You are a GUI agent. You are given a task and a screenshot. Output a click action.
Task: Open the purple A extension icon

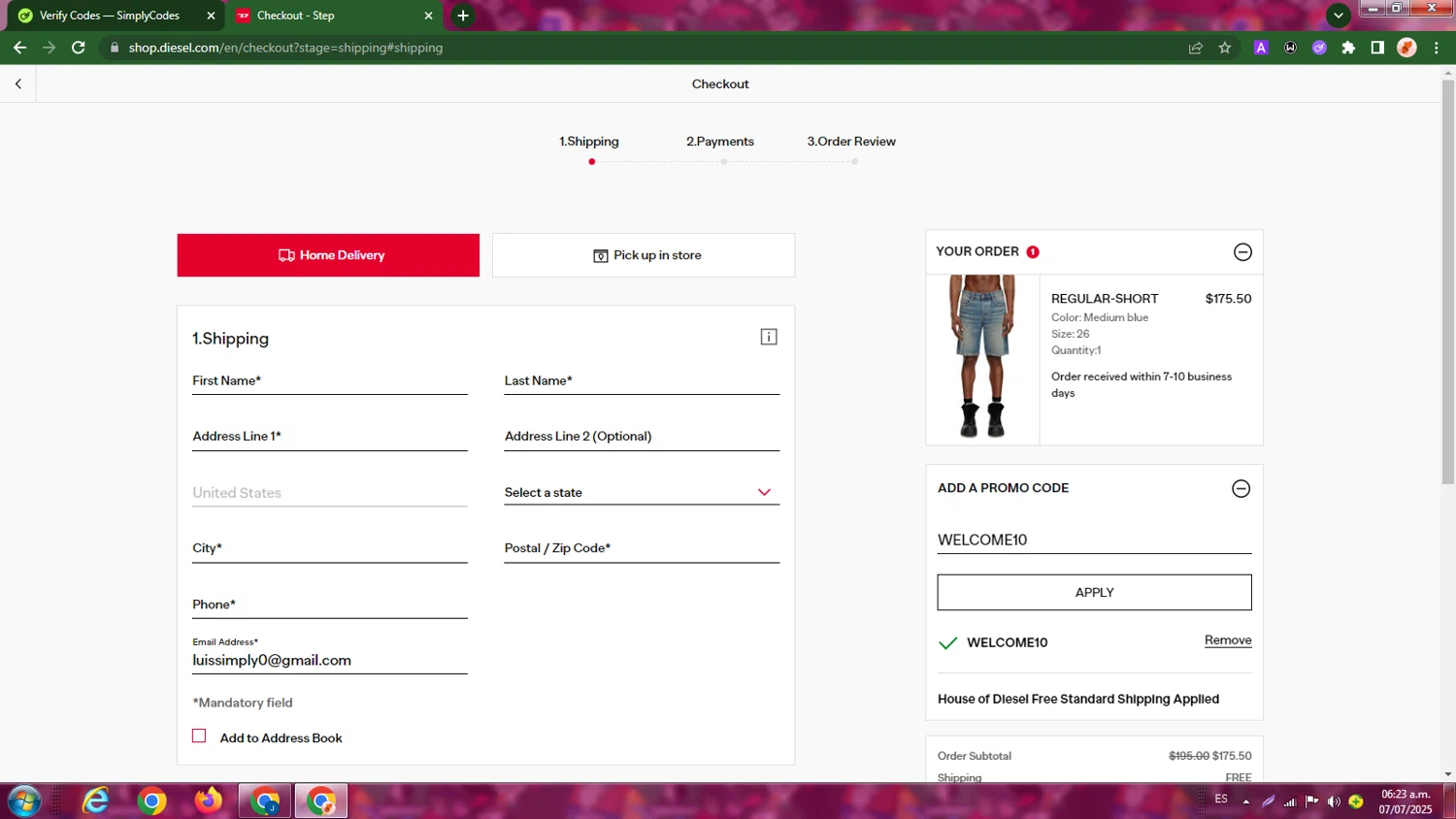click(x=1261, y=48)
